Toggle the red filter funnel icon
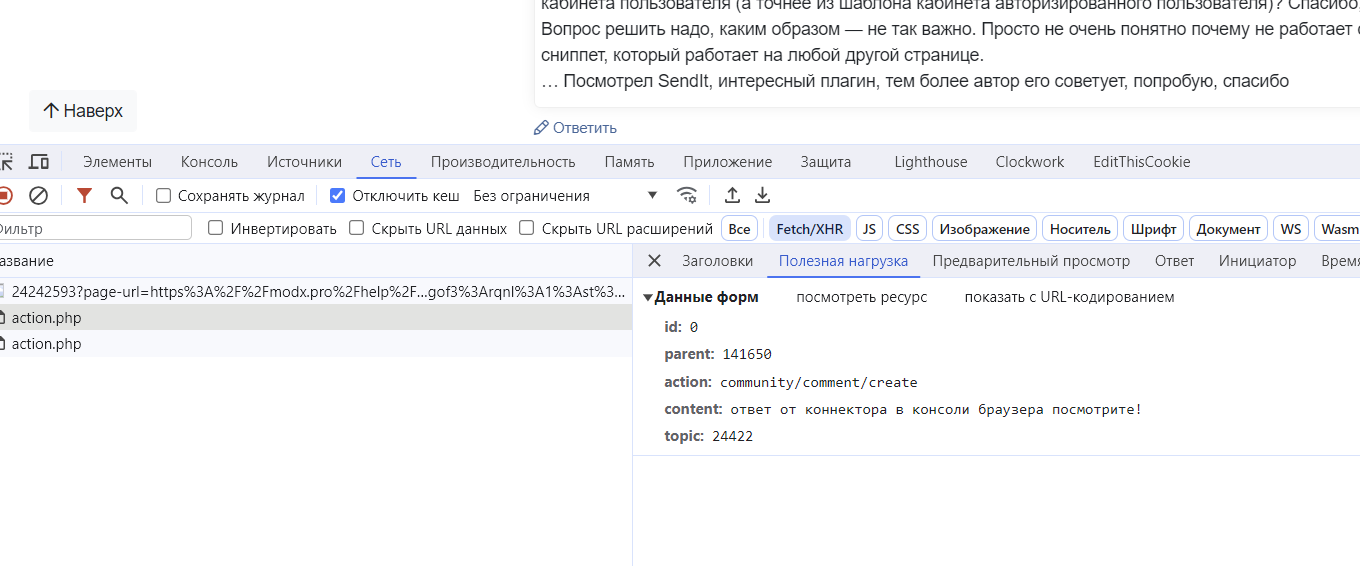Image resolution: width=1360 pixels, height=566 pixels. tap(85, 196)
